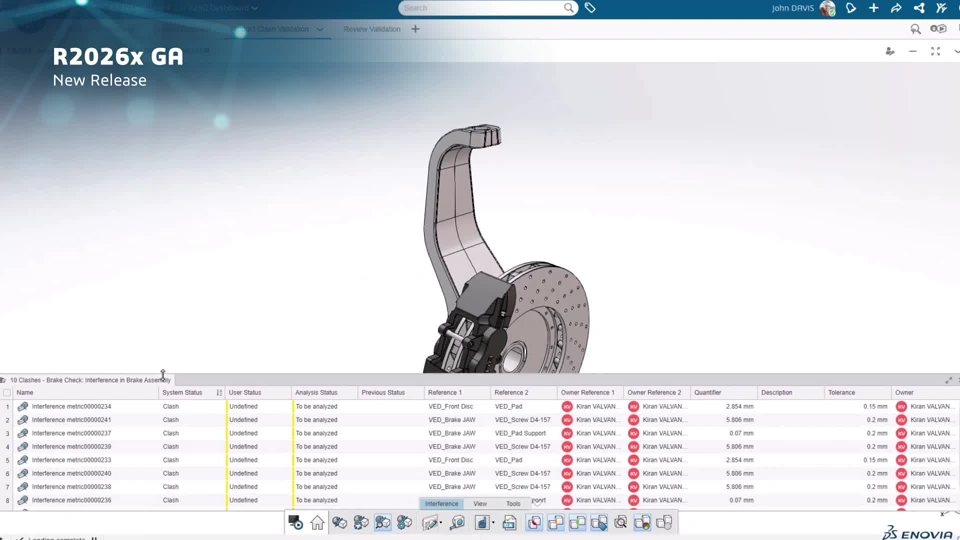Open the display monitor play icon
The height and width of the screenshot is (540, 960).
pos(295,522)
